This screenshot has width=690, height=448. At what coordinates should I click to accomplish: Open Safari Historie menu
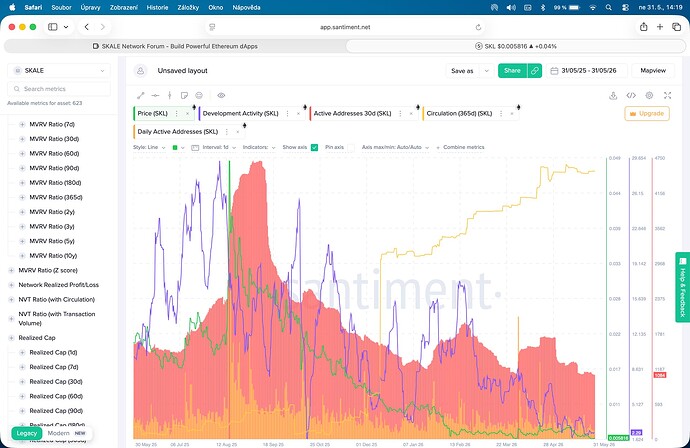click(158, 7)
